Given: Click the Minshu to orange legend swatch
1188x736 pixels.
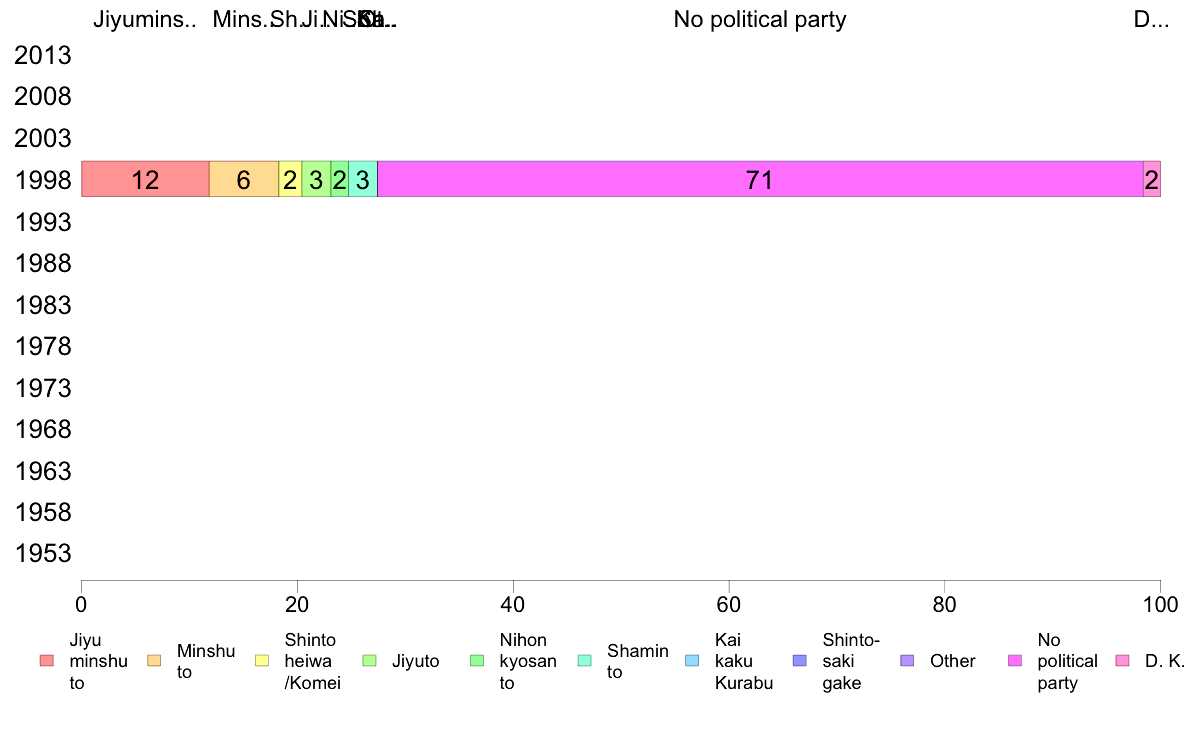Looking at the screenshot, I should 155,661.
